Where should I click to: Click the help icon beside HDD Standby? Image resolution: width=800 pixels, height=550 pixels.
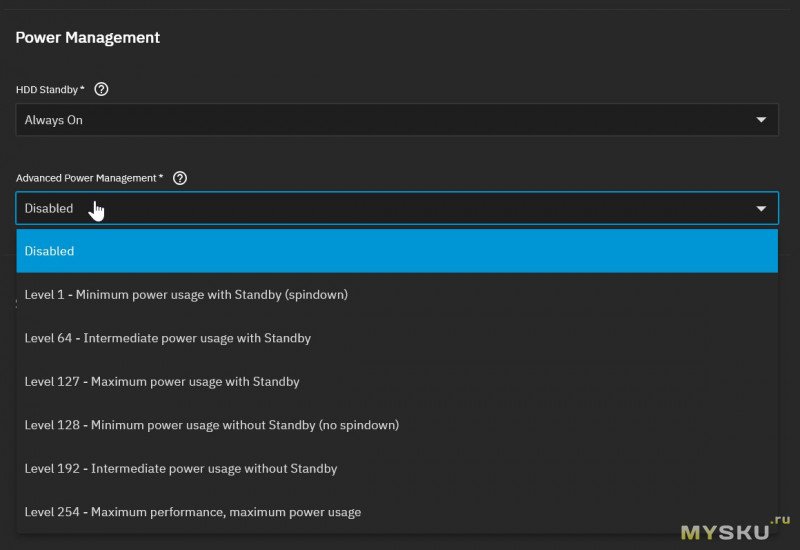point(101,89)
